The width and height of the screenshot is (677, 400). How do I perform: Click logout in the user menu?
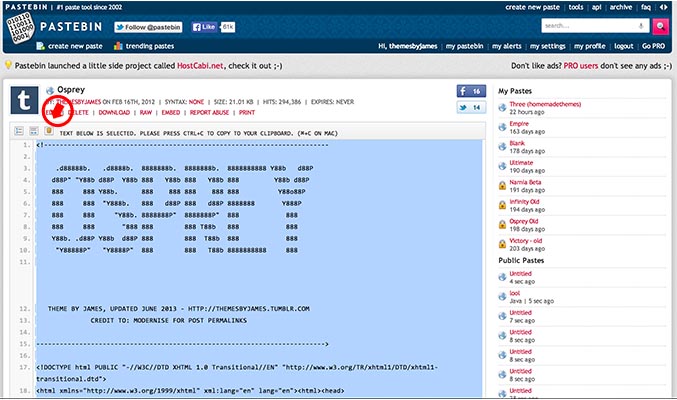623,46
